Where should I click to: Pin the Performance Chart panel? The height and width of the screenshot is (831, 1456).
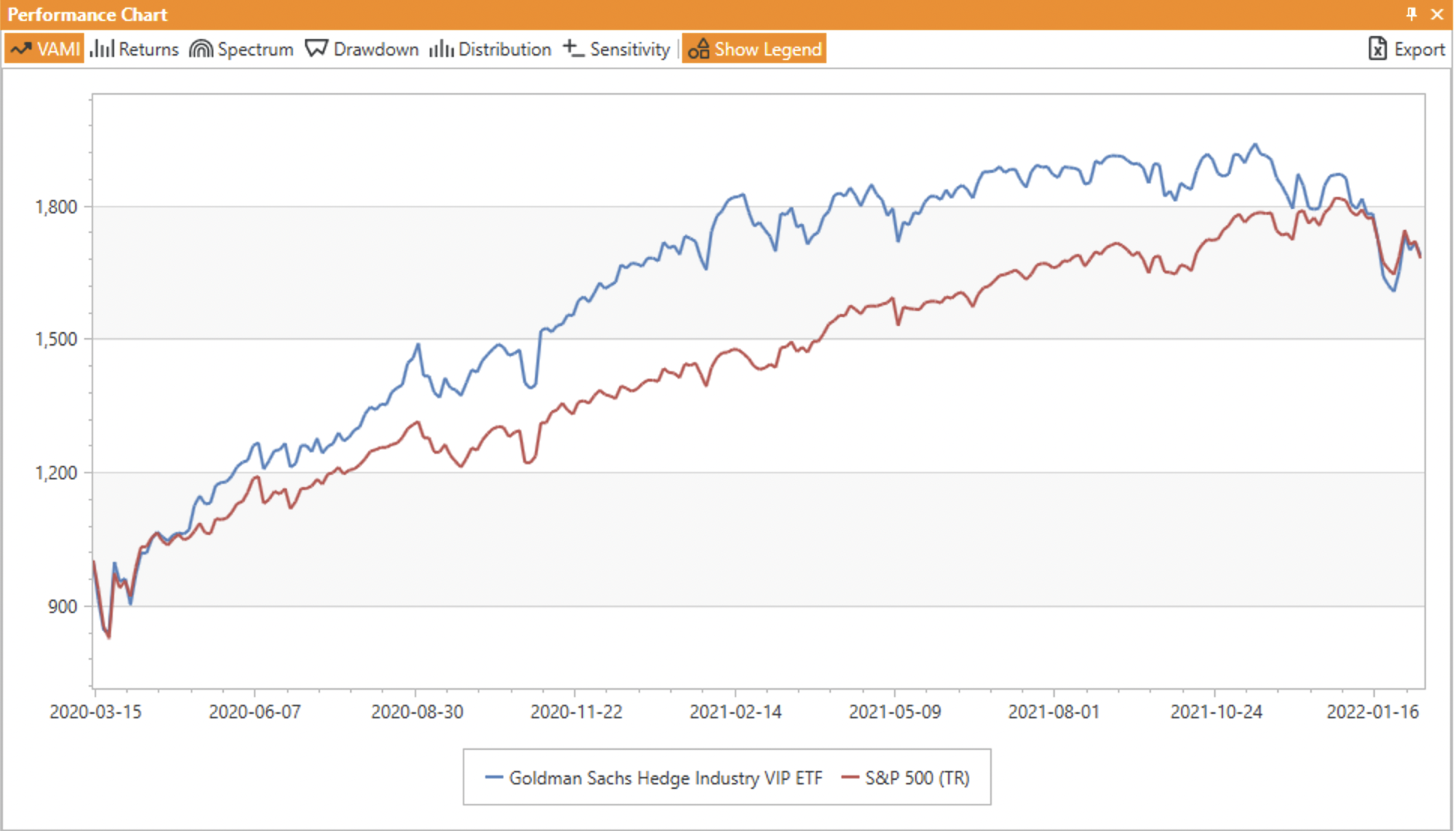[1411, 14]
